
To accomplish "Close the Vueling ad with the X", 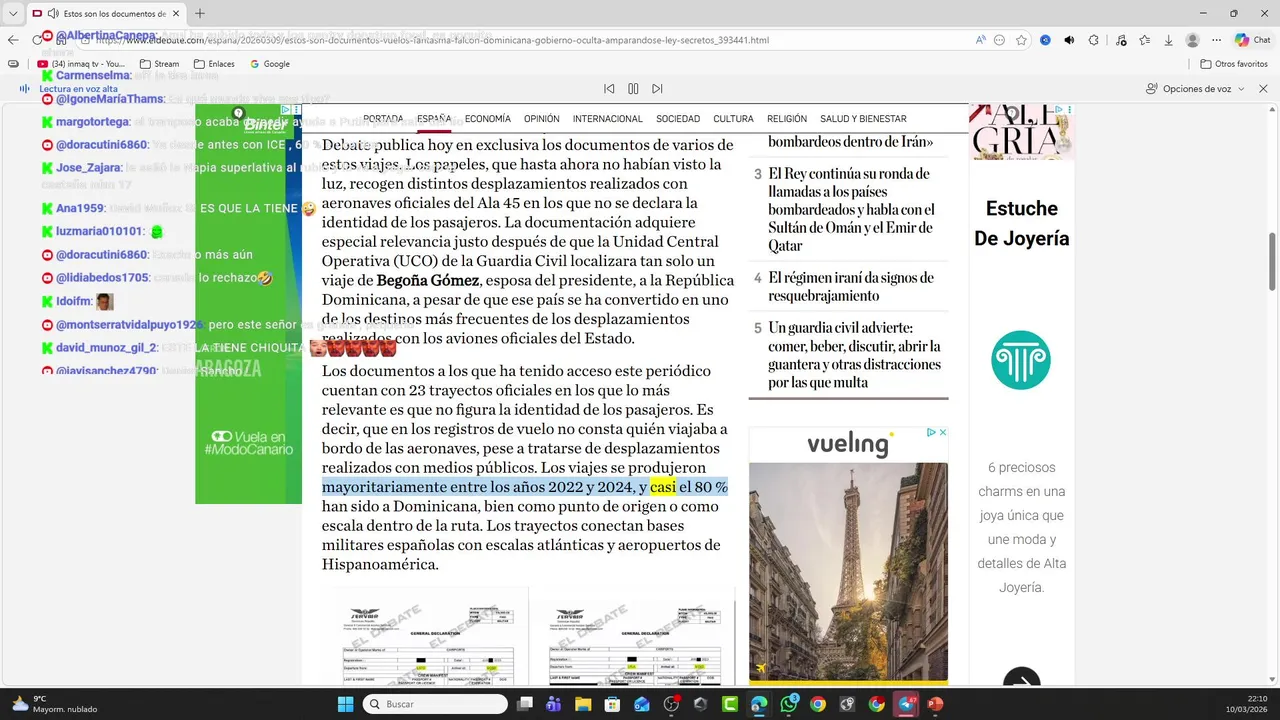I will [x=942, y=432].
